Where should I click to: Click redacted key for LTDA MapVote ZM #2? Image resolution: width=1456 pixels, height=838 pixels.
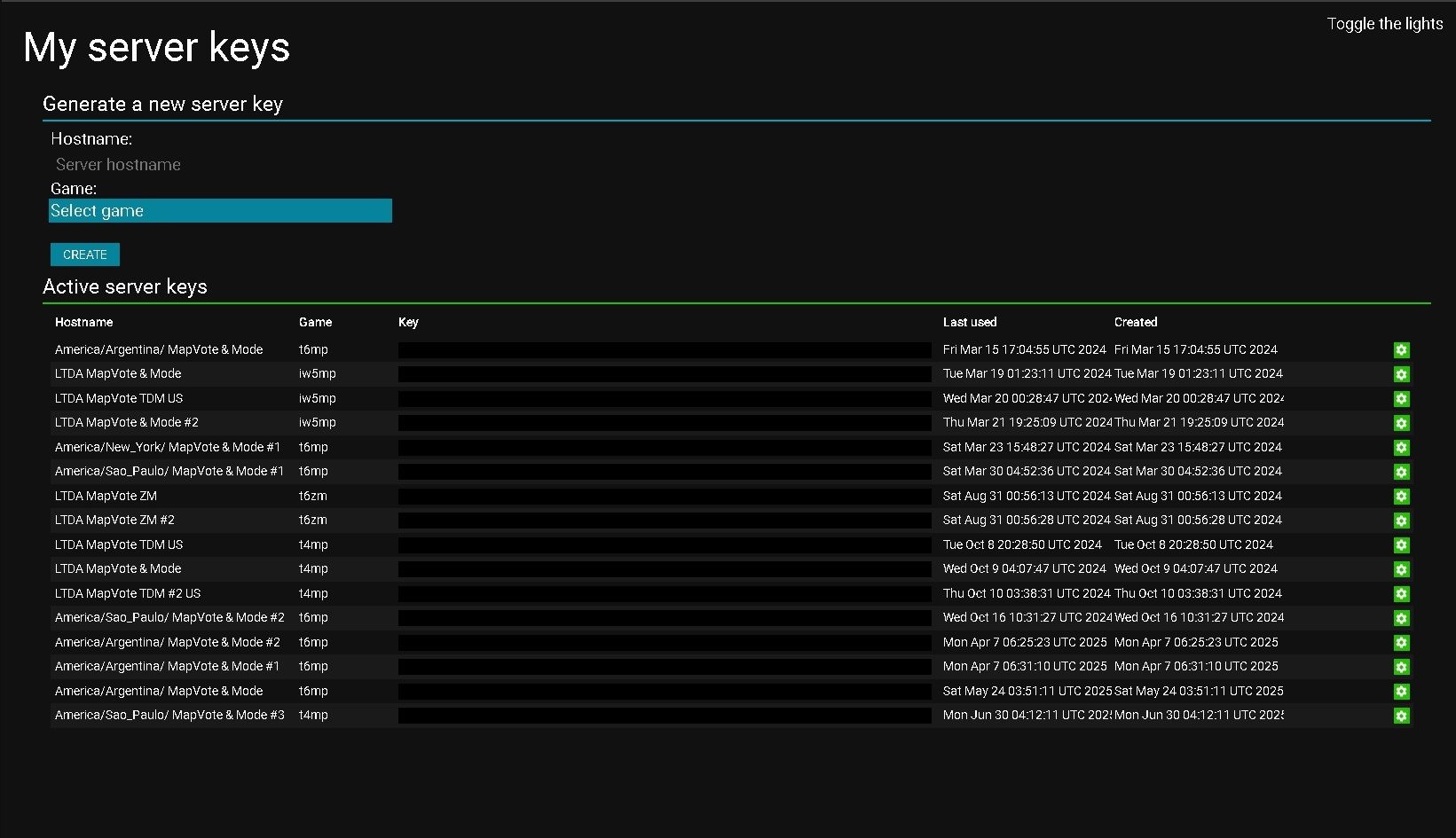(664, 521)
